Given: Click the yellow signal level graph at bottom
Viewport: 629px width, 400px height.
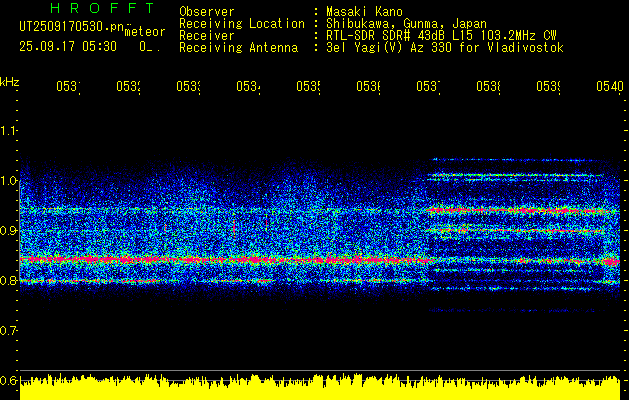Looking at the screenshot, I should tap(320, 387).
